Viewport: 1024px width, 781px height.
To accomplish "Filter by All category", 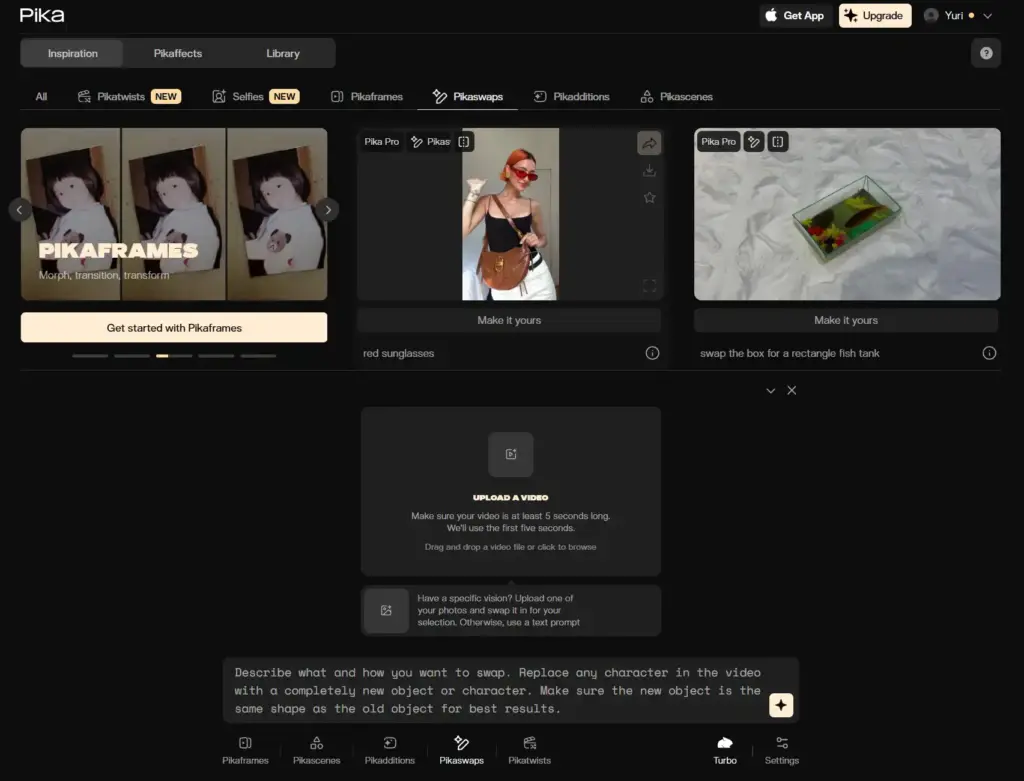I will coord(41,97).
